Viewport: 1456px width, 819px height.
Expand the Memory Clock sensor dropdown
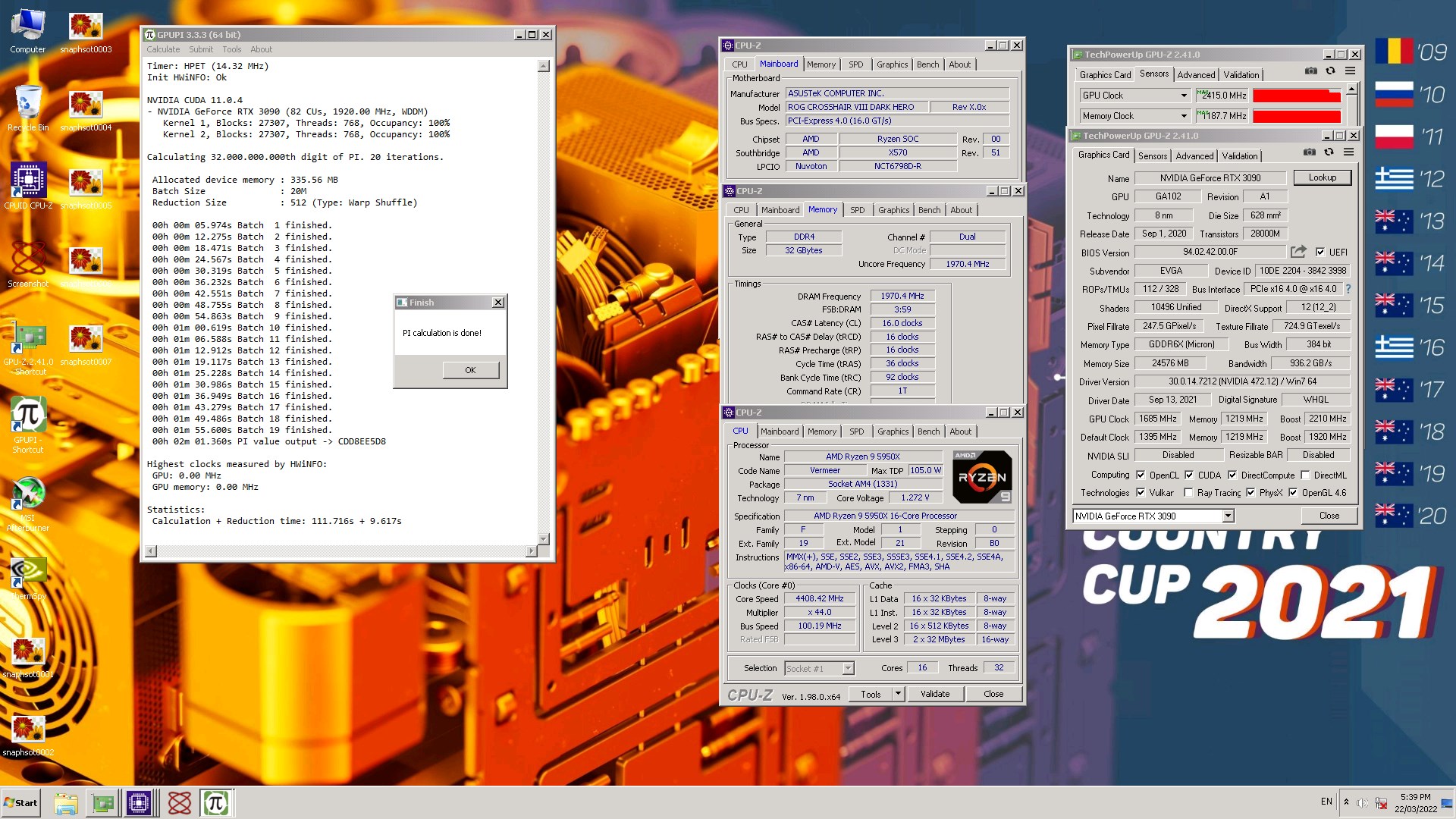[1184, 116]
